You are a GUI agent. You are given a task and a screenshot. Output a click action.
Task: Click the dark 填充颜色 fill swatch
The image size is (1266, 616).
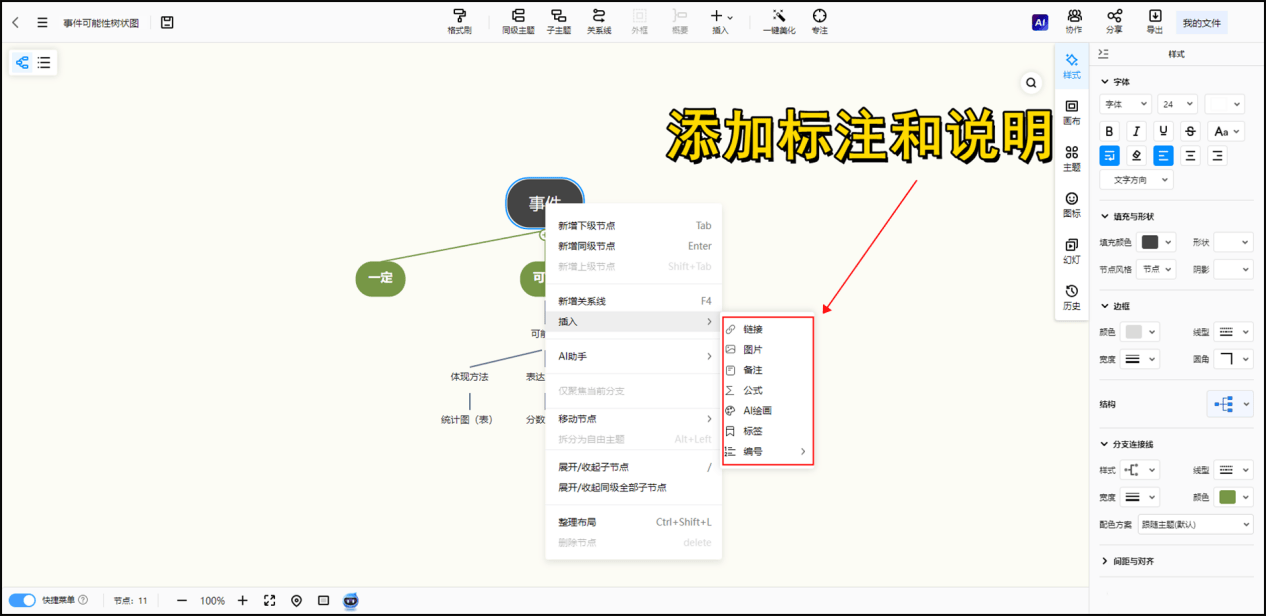[1150, 242]
